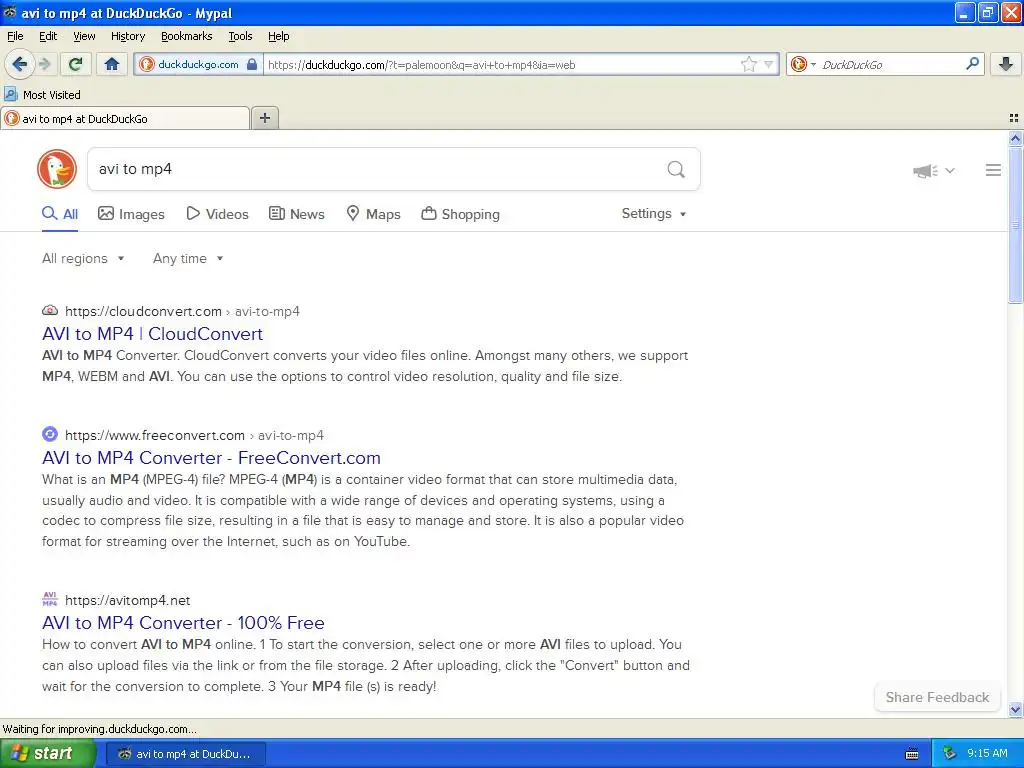Open the browser home page
The image size is (1024, 768).
pyautogui.click(x=112, y=64)
